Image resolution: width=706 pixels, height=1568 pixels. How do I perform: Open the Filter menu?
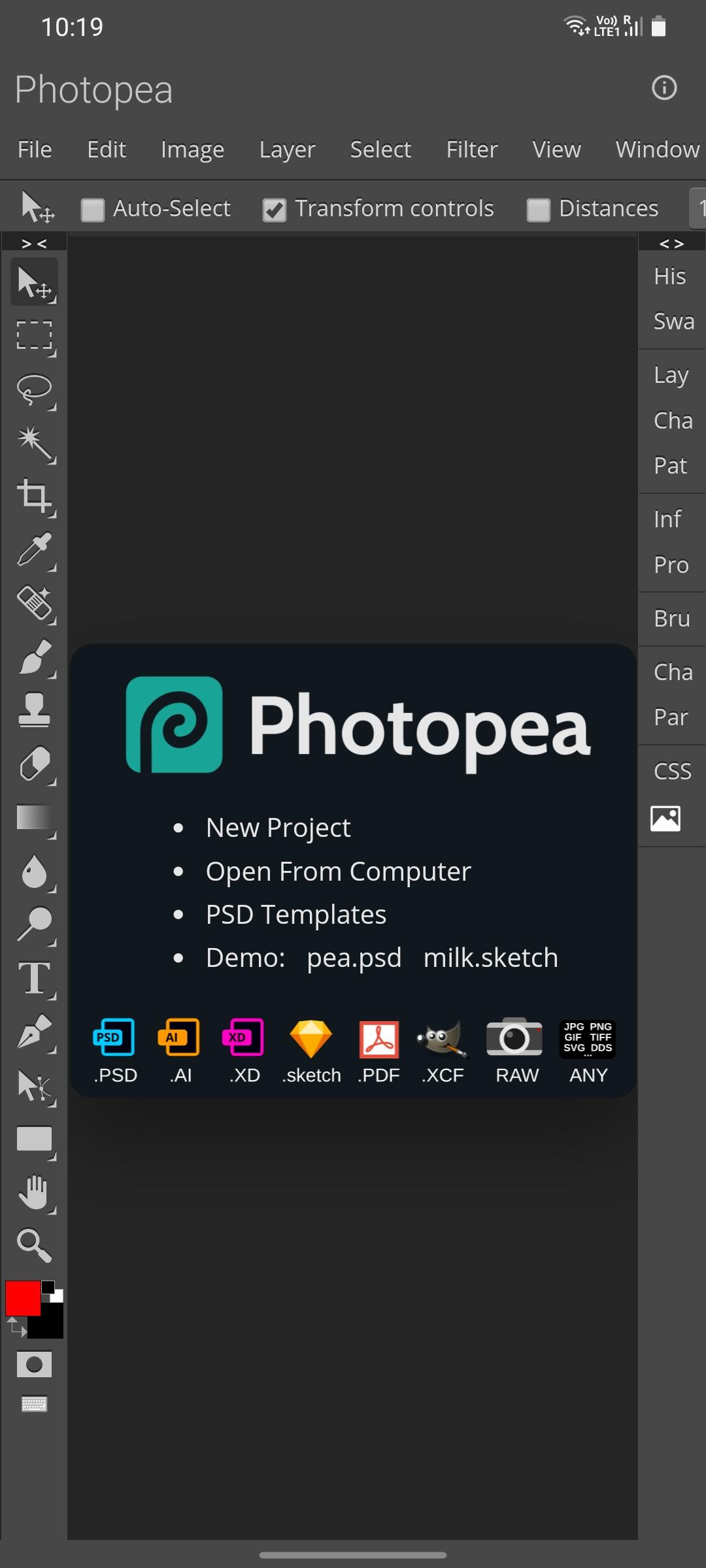[x=472, y=150]
